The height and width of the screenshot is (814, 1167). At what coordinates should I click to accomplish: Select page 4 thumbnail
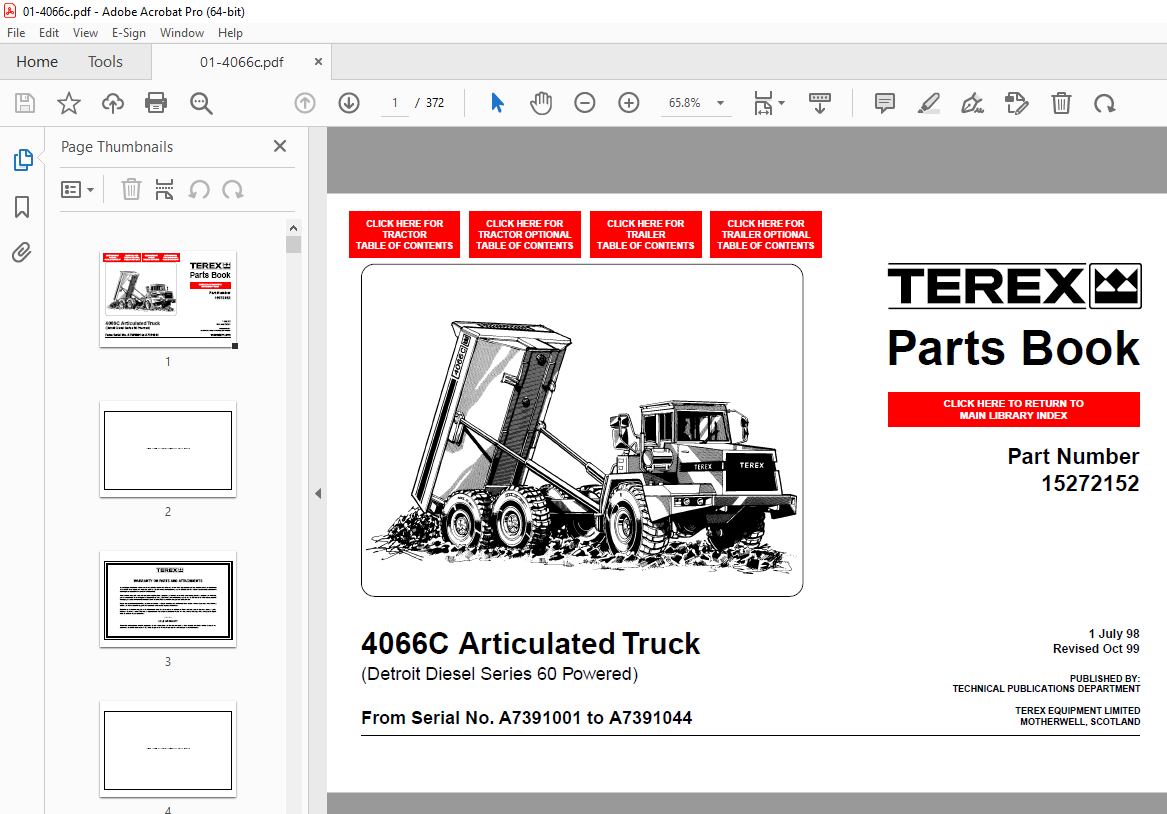168,749
